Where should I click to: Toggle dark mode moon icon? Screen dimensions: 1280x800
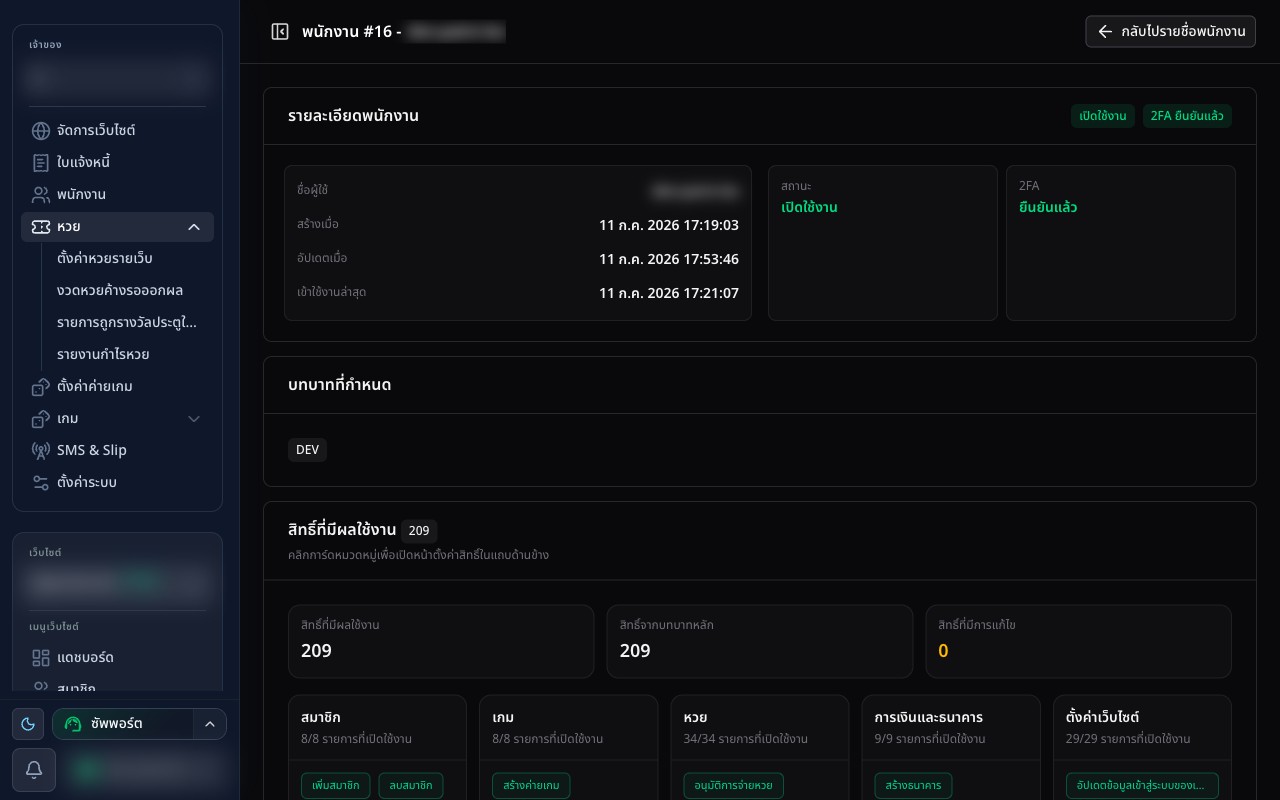28,724
